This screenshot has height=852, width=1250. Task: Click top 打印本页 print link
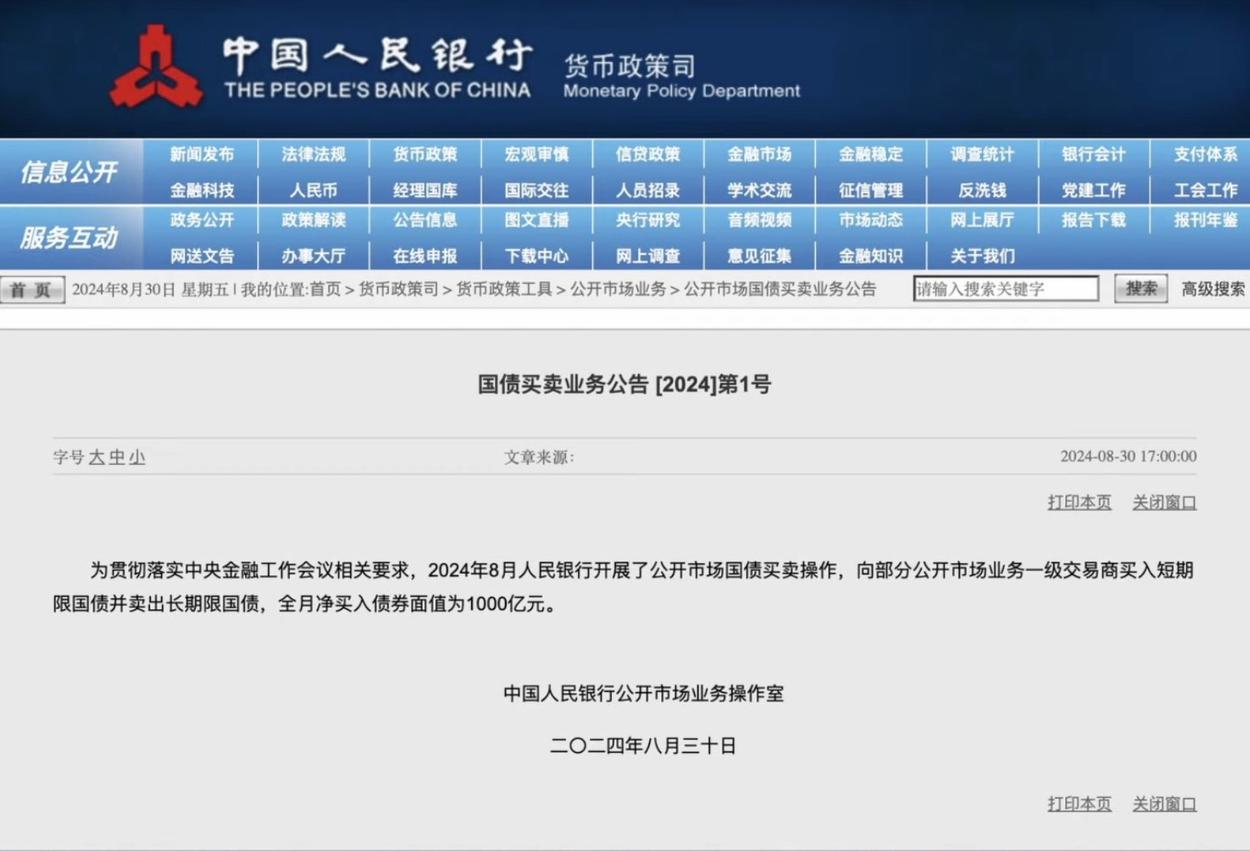1079,502
